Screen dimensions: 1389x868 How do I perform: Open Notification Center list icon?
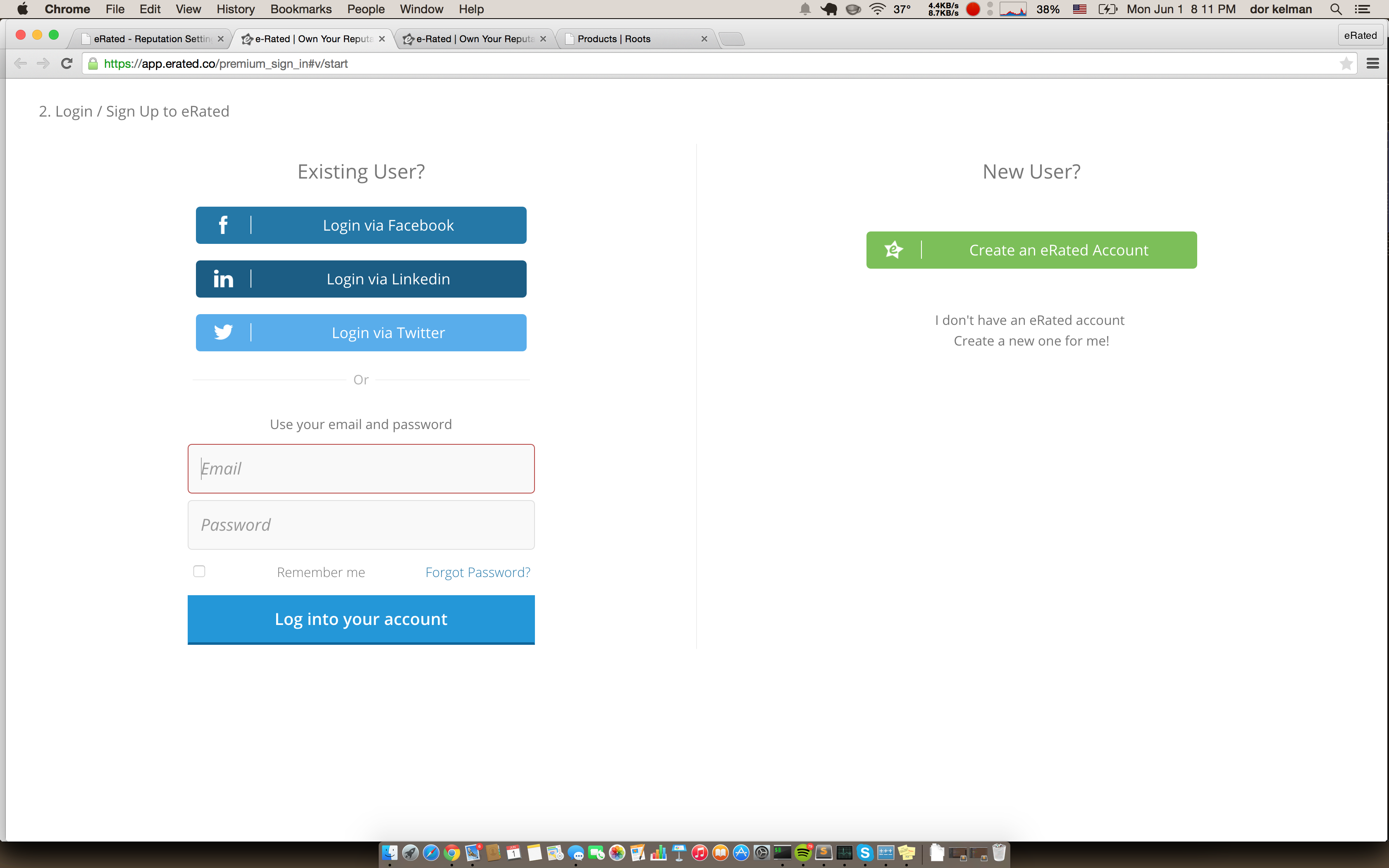click(x=1362, y=9)
